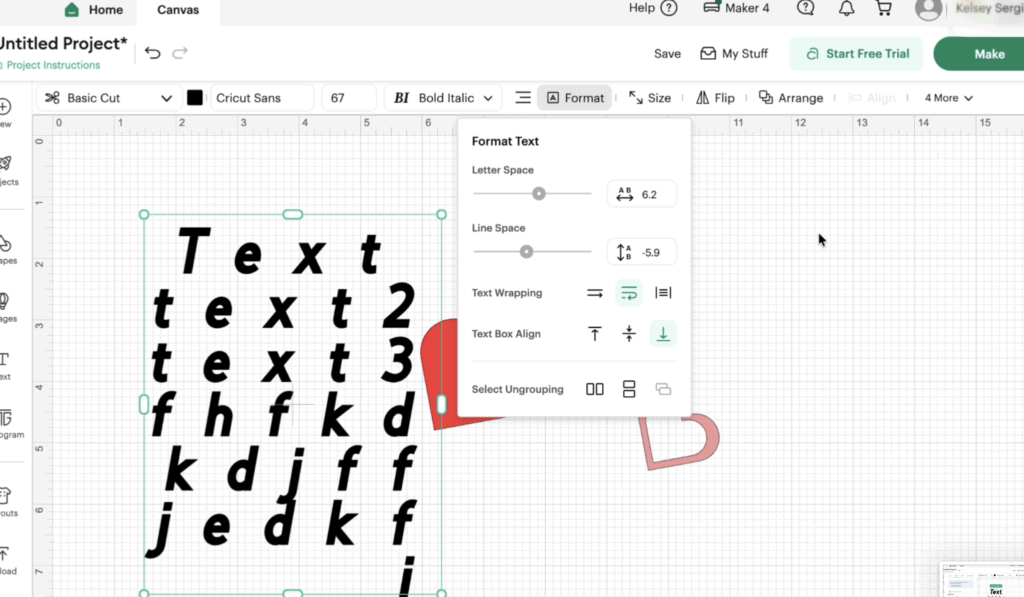Open the Size options menu
This screenshot has width=1024, height=597.
click(650, 98)
